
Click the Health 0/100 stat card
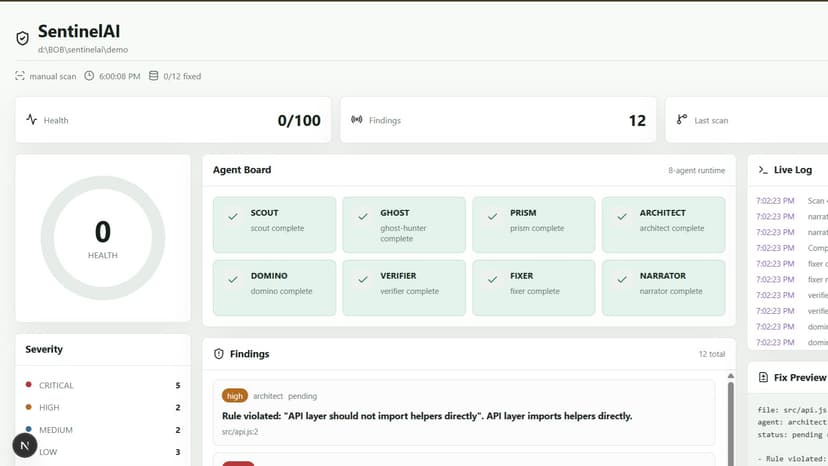pyautogui.click(x=173, y=120)
